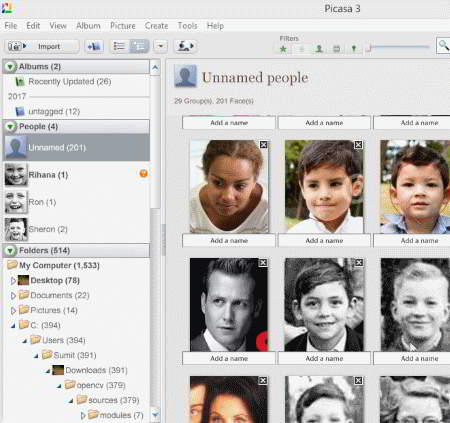
Task: Dismiss the black-and-white dark-haired boy face
Action: click(x=359, y=263)
